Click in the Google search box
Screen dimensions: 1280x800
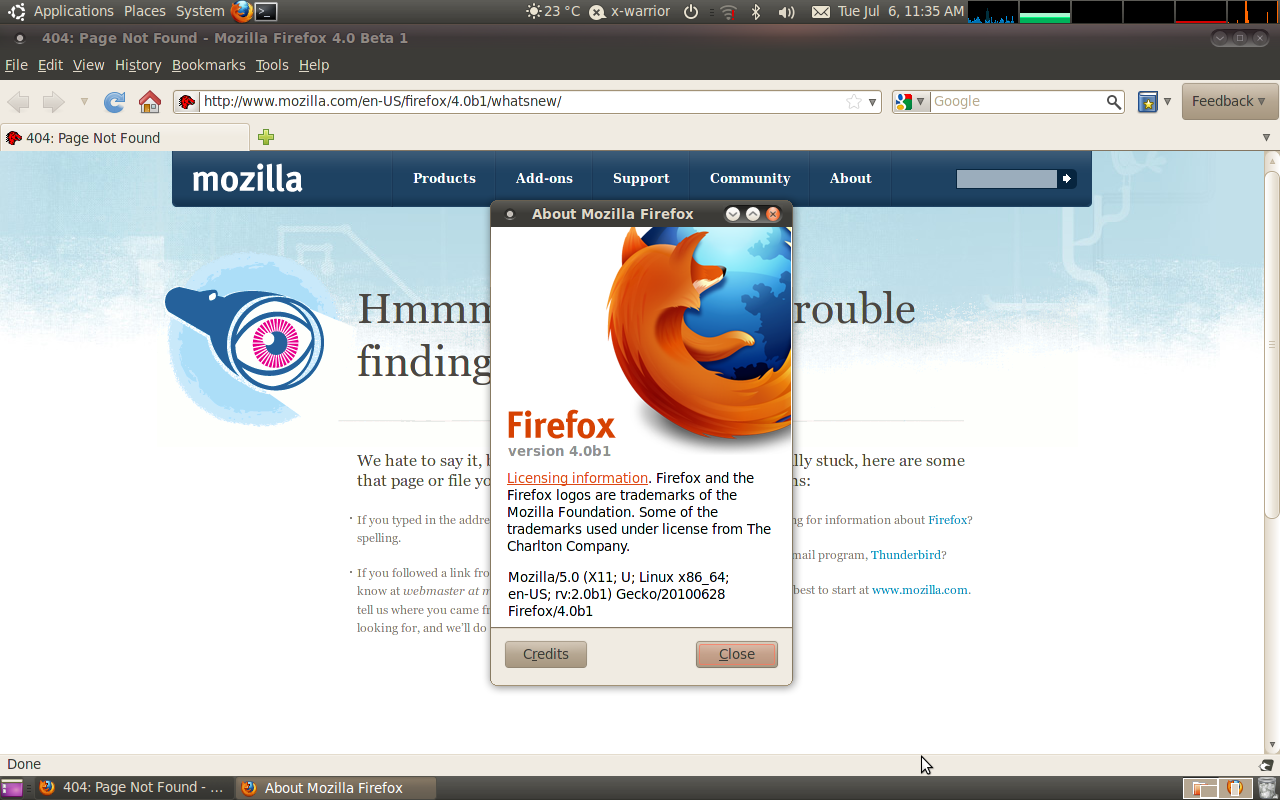coord(1017,101)
